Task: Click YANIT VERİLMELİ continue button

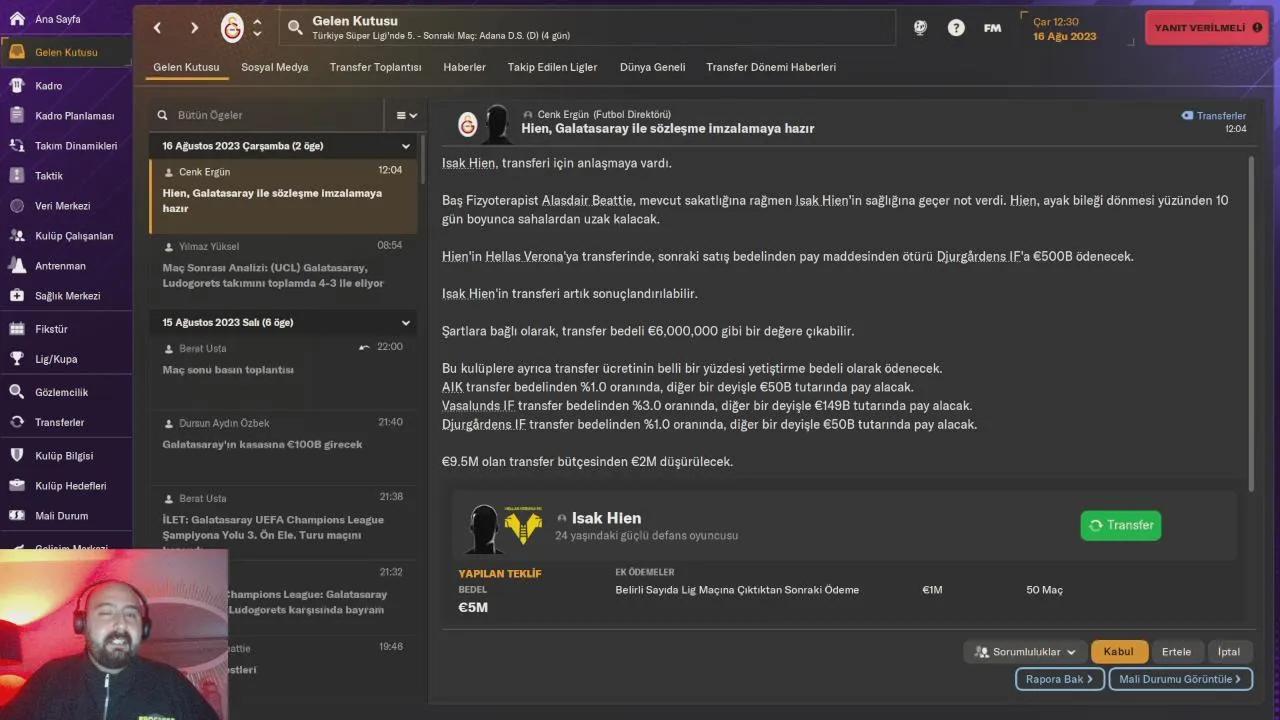Action: pos(1206,28)
